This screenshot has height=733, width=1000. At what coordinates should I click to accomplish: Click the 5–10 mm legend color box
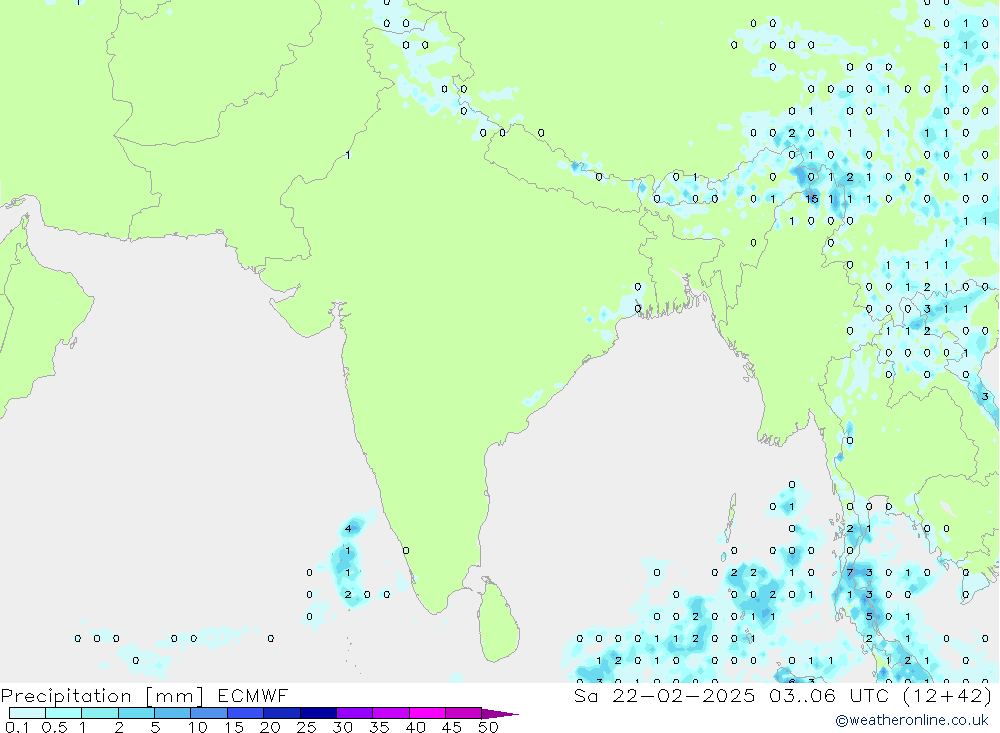(x=173, y=713)
